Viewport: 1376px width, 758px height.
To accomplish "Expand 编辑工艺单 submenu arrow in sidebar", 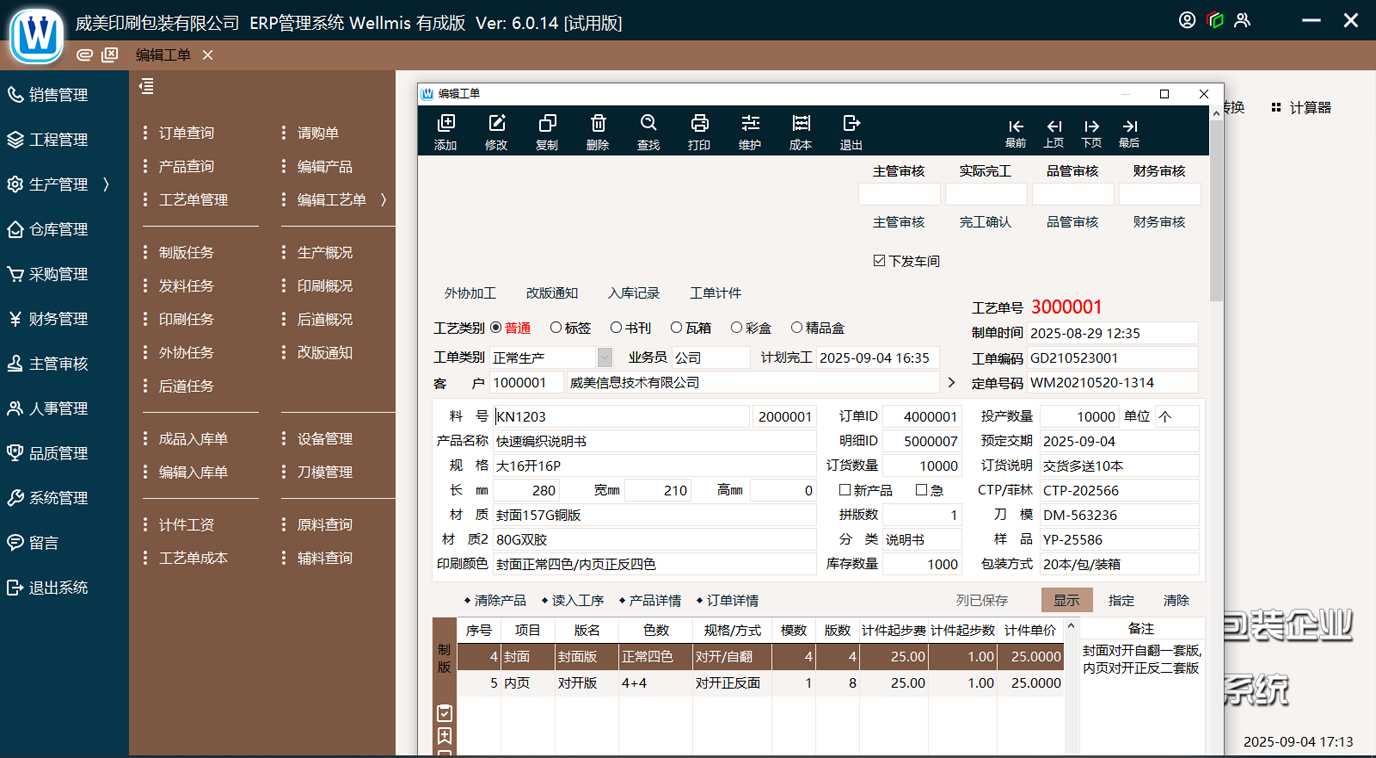I will pos(383,200).
